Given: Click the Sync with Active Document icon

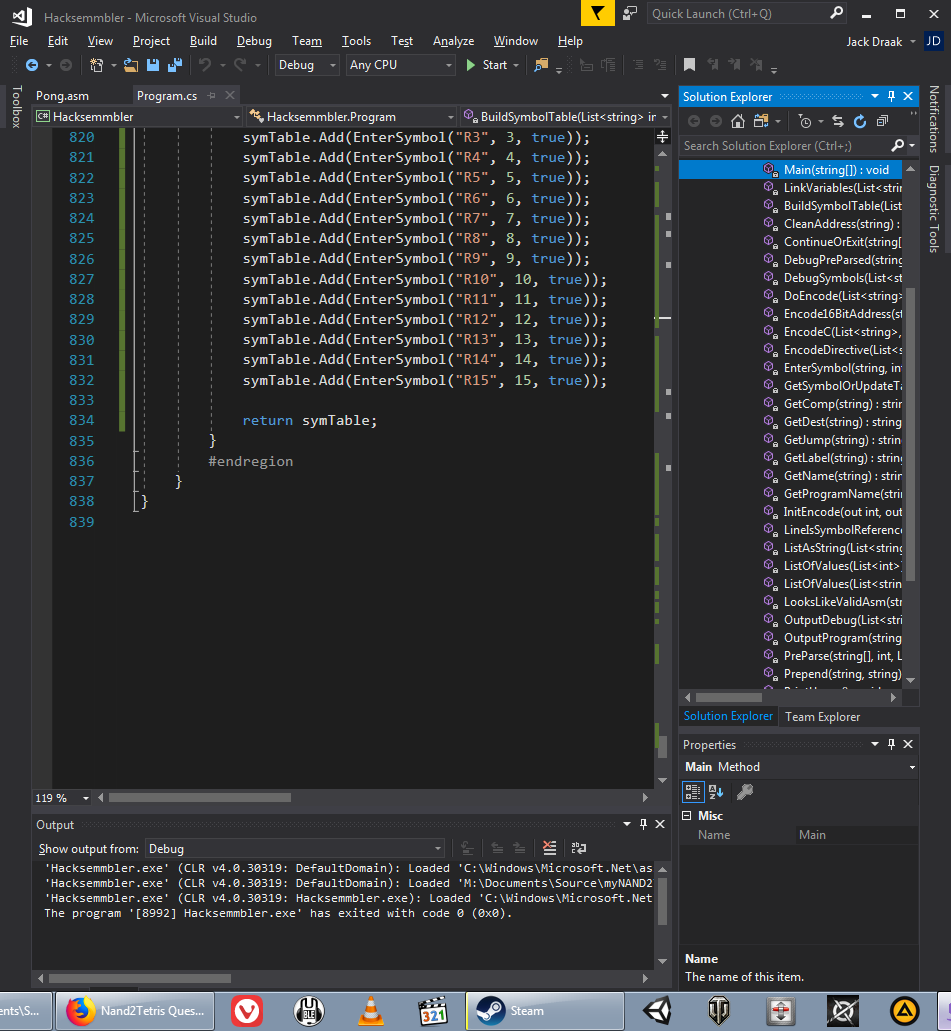Looking at the screenshot, I should point(836,121).
